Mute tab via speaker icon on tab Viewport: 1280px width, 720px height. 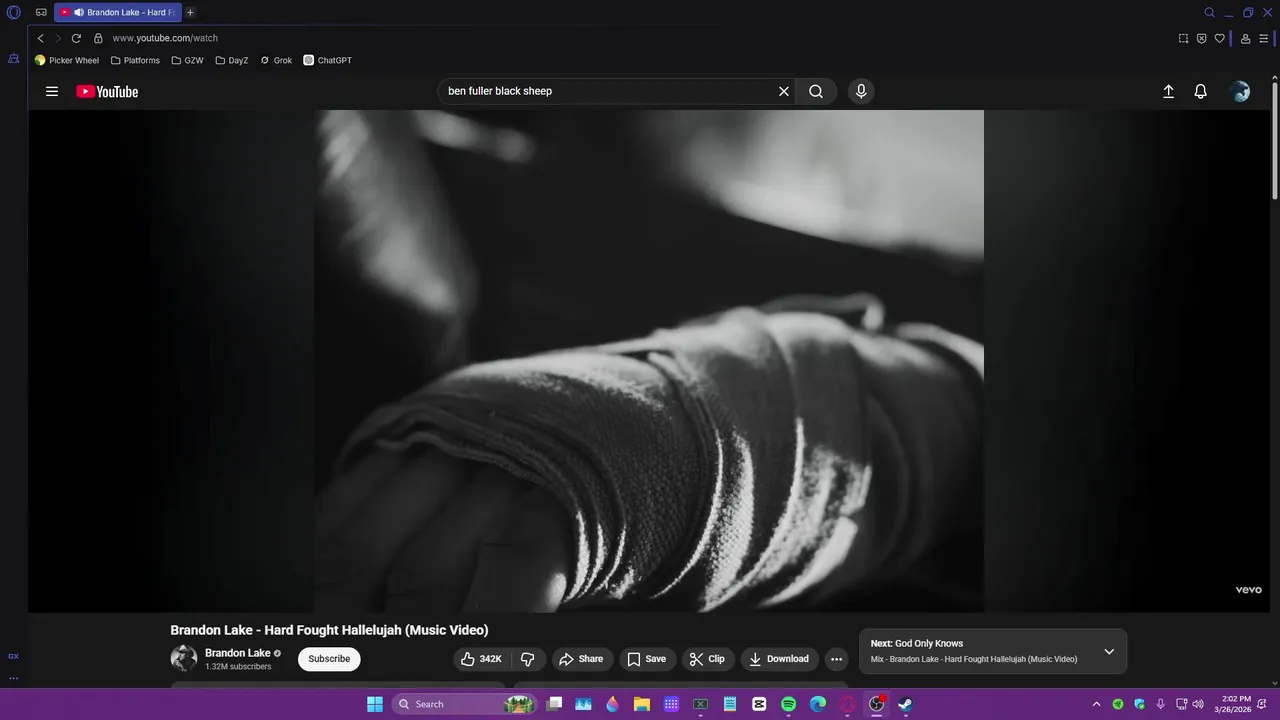(79, 12)
